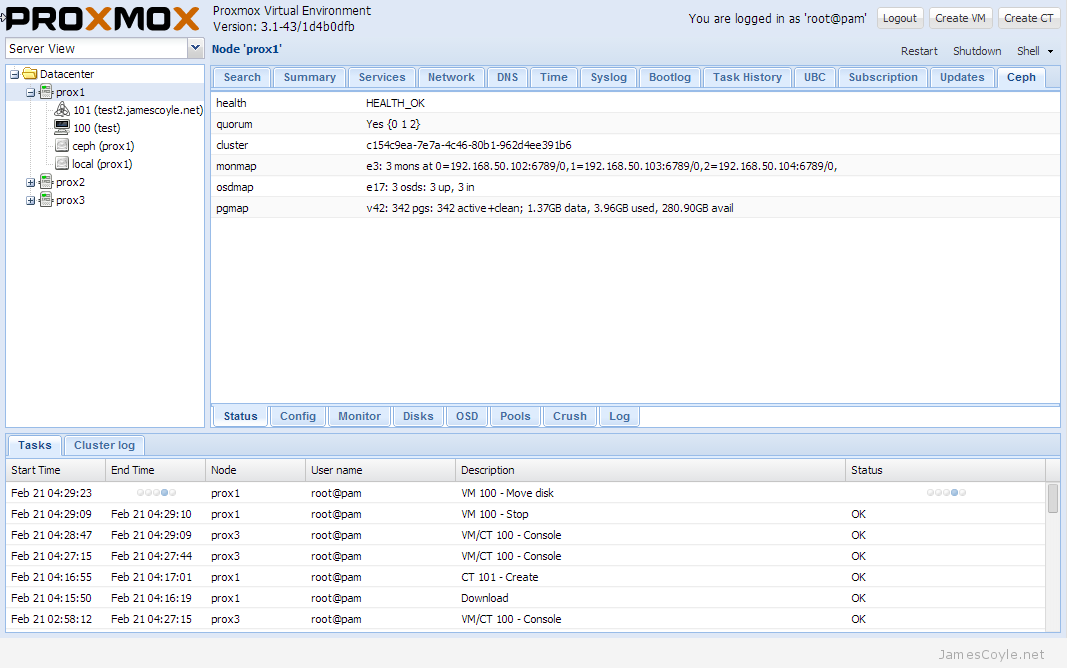Open the Task History tab
Viewport: 1067px width, 668px height.
tap(747, 78)
